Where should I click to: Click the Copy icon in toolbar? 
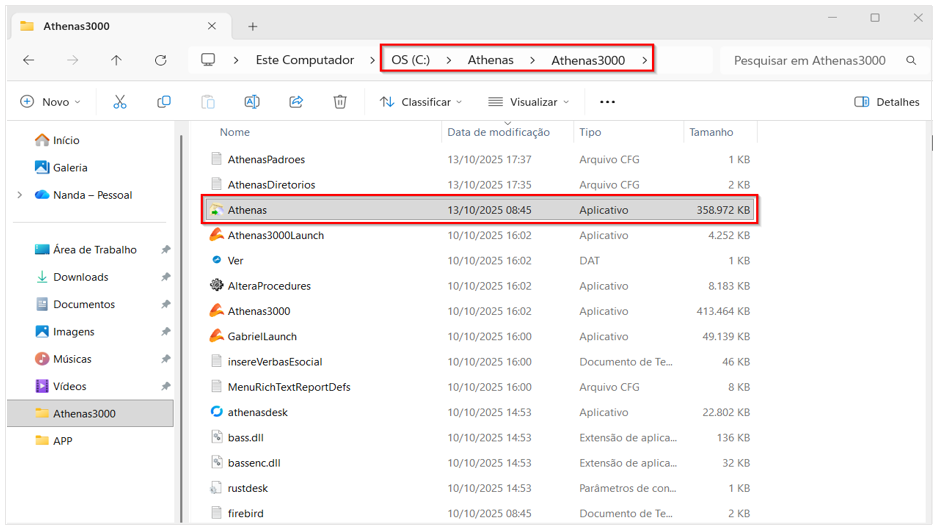164,102
